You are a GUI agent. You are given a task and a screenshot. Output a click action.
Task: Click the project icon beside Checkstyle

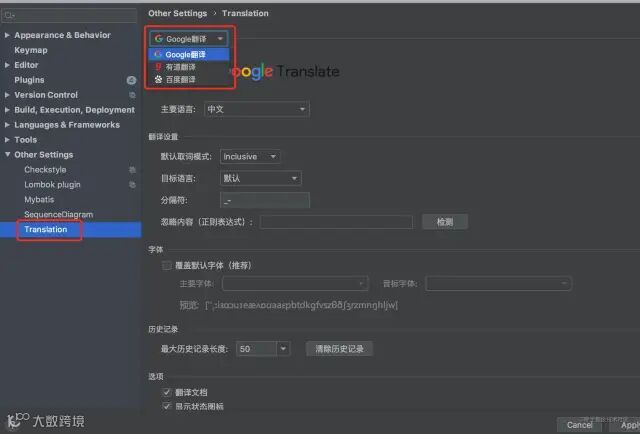tap(132, 170)
